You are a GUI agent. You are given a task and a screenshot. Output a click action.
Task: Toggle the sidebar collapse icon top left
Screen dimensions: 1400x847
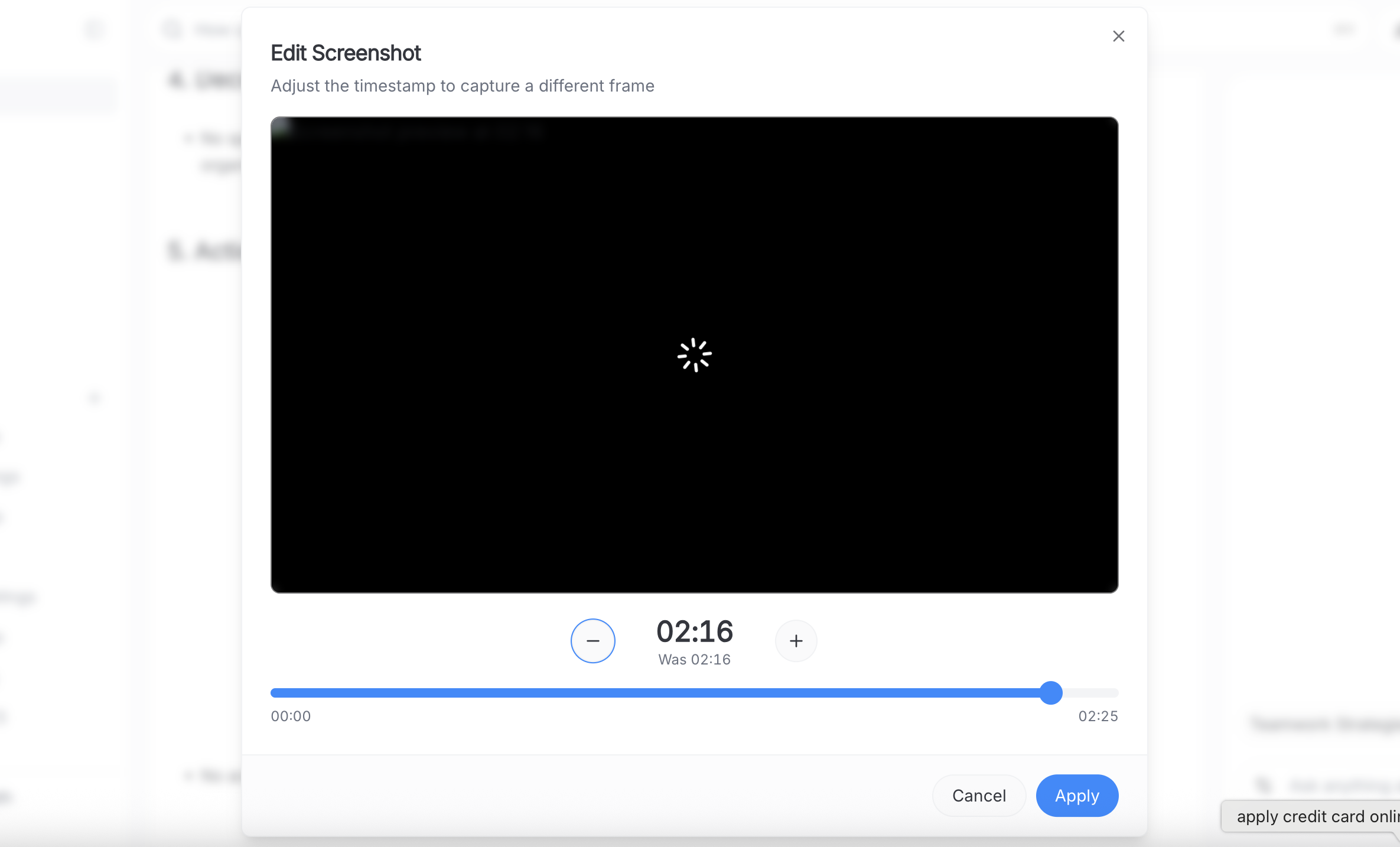95,29
